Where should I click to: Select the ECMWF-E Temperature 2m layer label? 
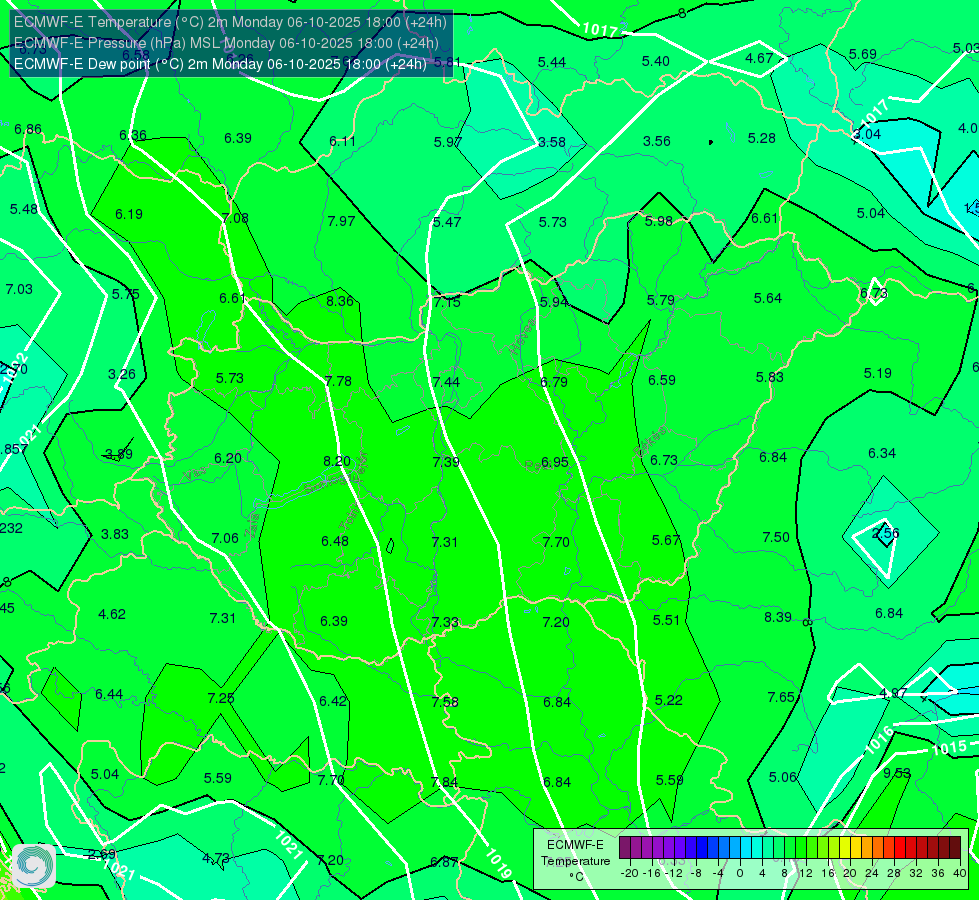coord(230,22)
